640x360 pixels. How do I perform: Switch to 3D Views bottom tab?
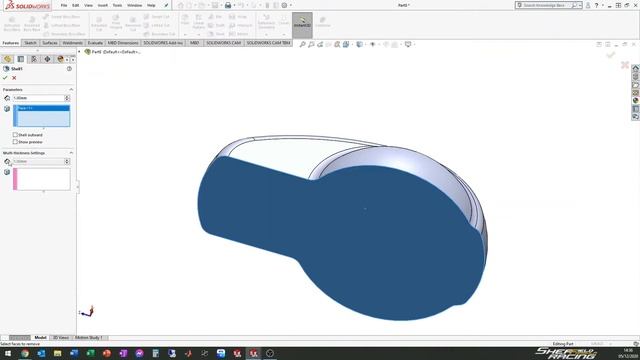point(61,338)
